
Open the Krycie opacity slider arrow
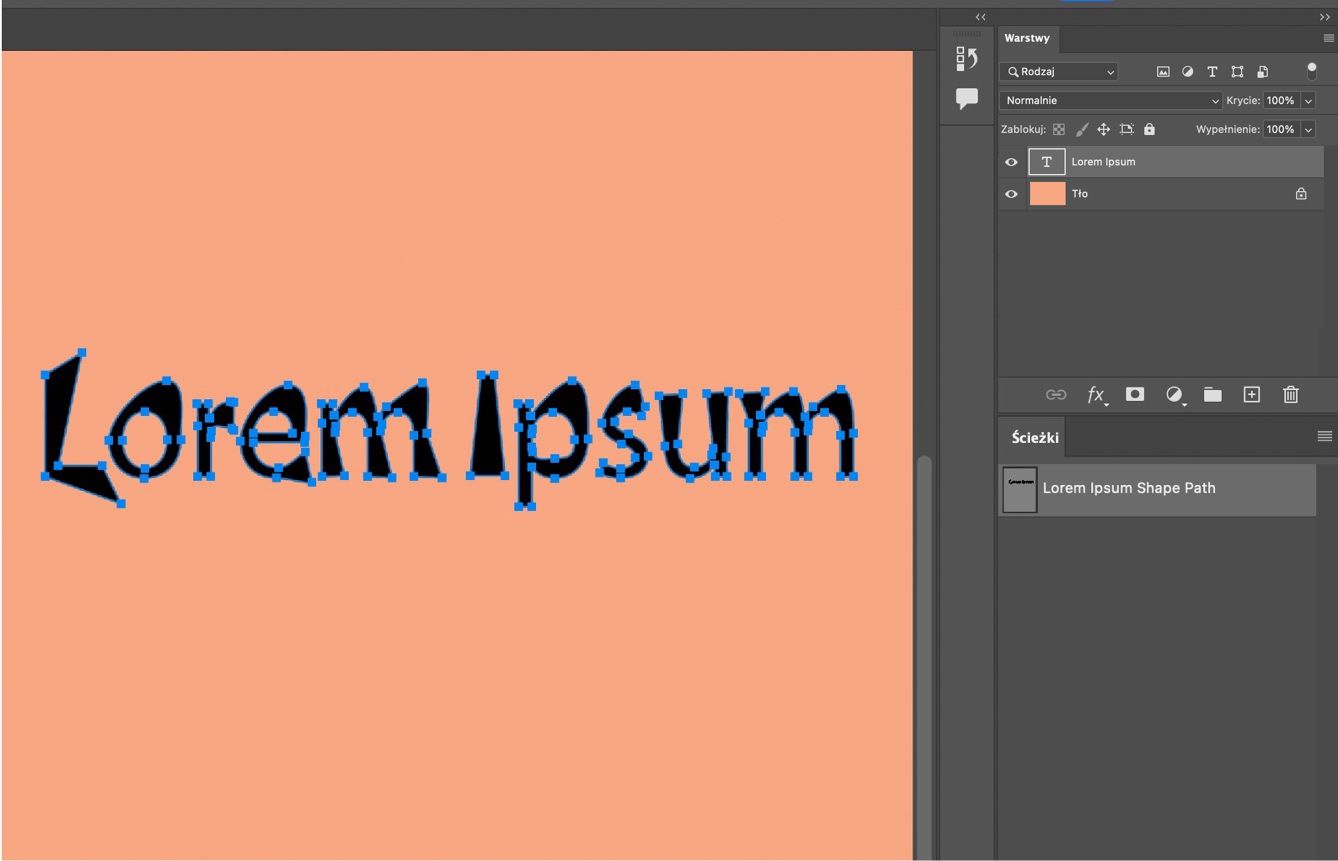(1308, 100)
